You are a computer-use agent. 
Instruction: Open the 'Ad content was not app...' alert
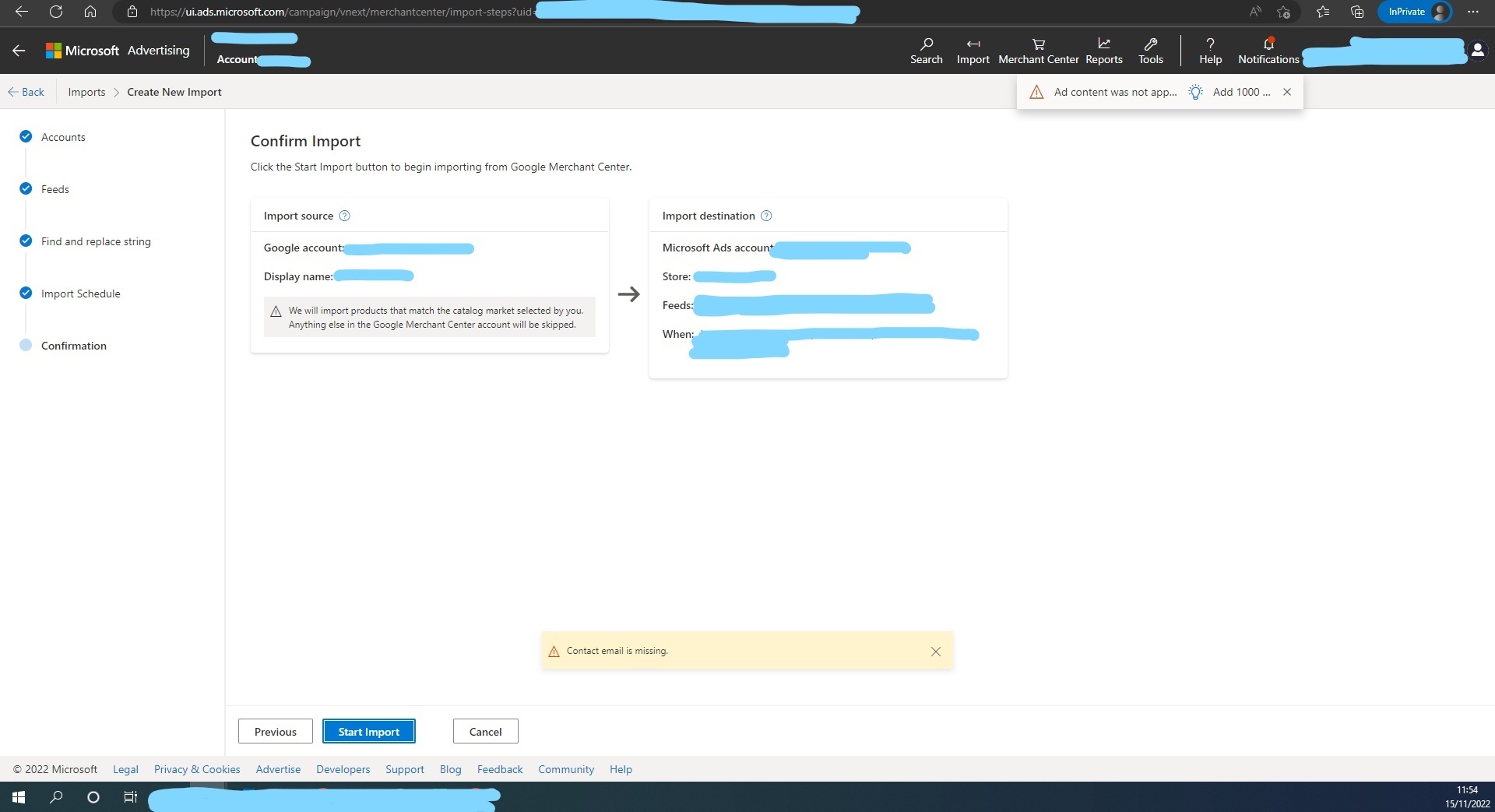pyautogui.click(x=1103, y=92)
